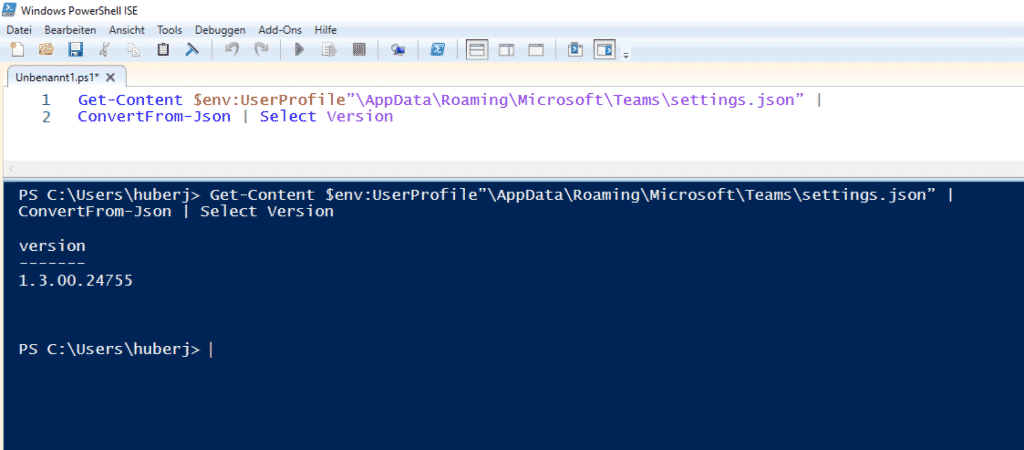Click the 'version' column header in the console

(x=52, y=246)
